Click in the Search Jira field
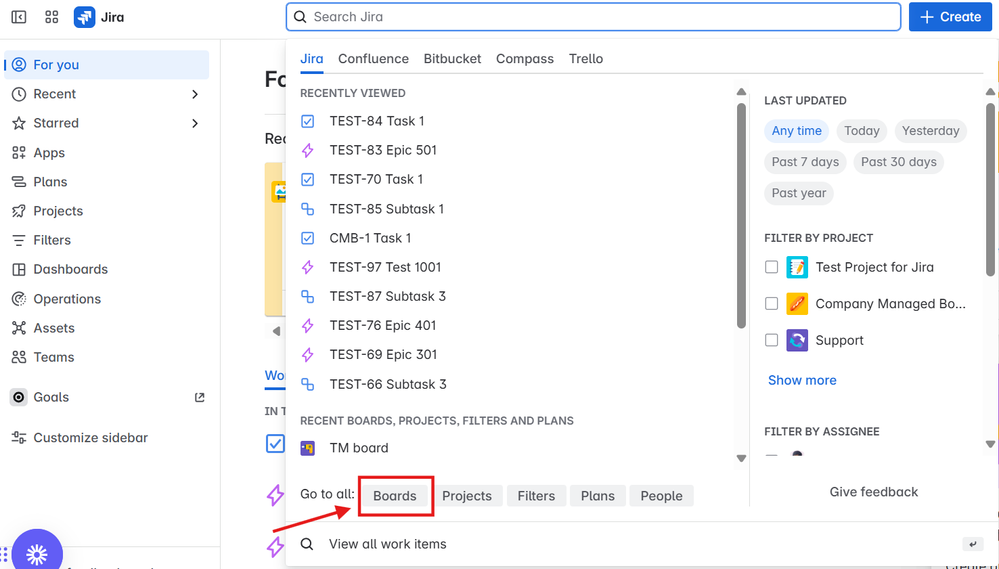The width and height of the screenshot is (999, 569). click(x=593, y=17)
